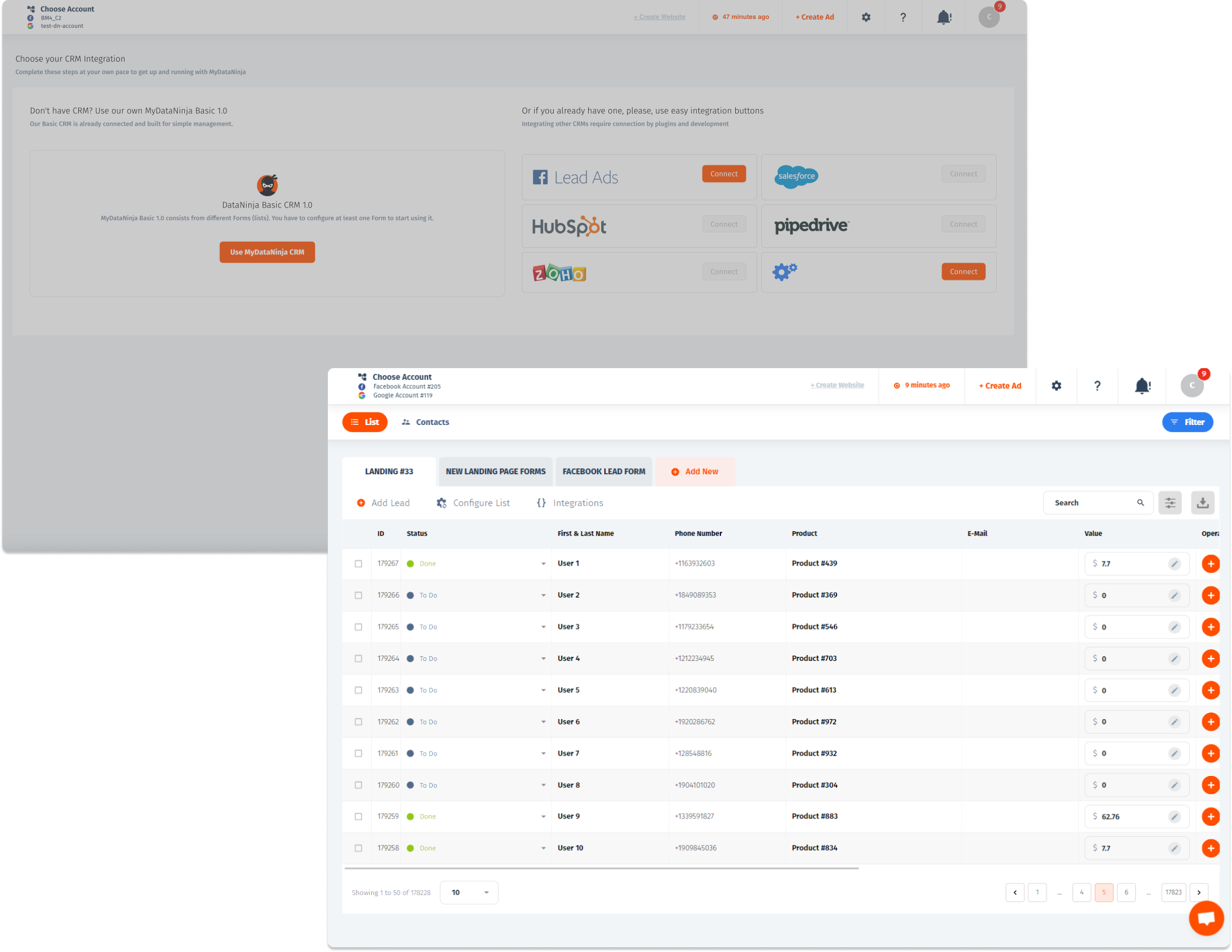Export the leads list via download icon

pos(1203,502)
